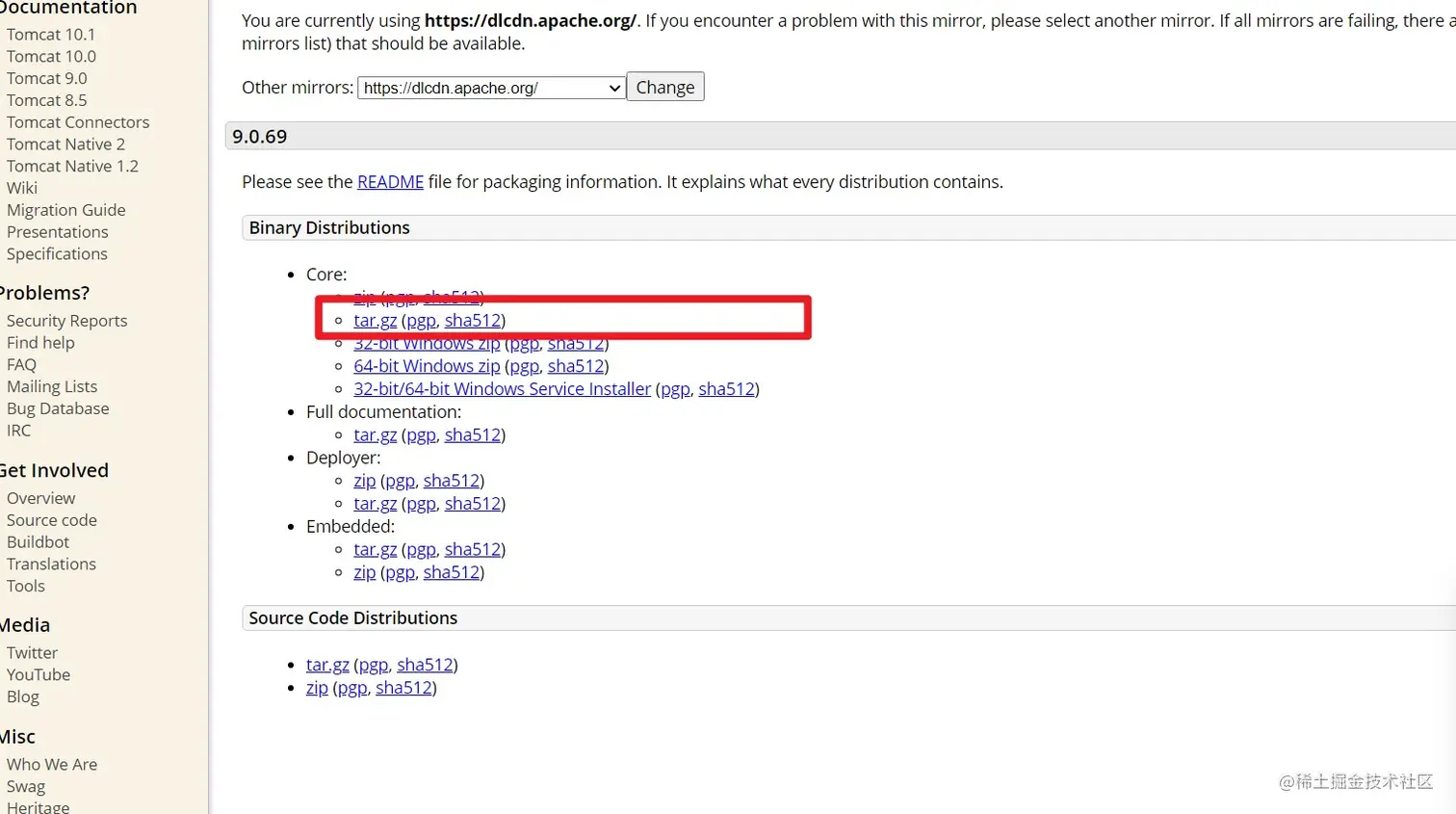Go to Tomcat Native 1.2 in sidebar
Viewport: 1456px width, 814px height.
[72, 167]
